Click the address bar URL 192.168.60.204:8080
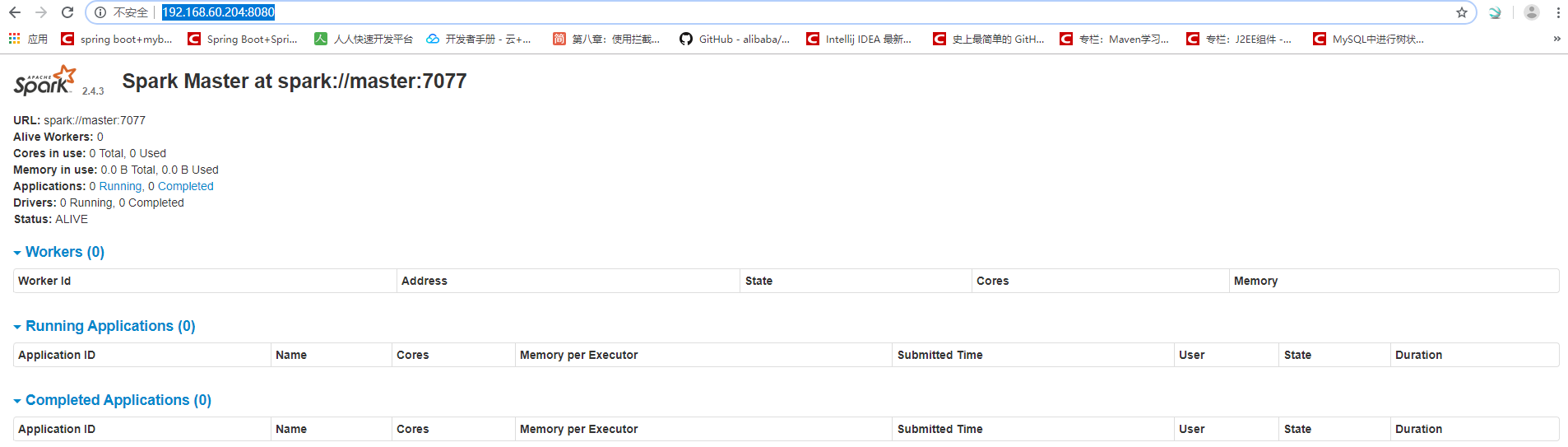Image resolution: width=1568 pixels, height=447 pixels. pyautogui.click(x=218, y=12)
